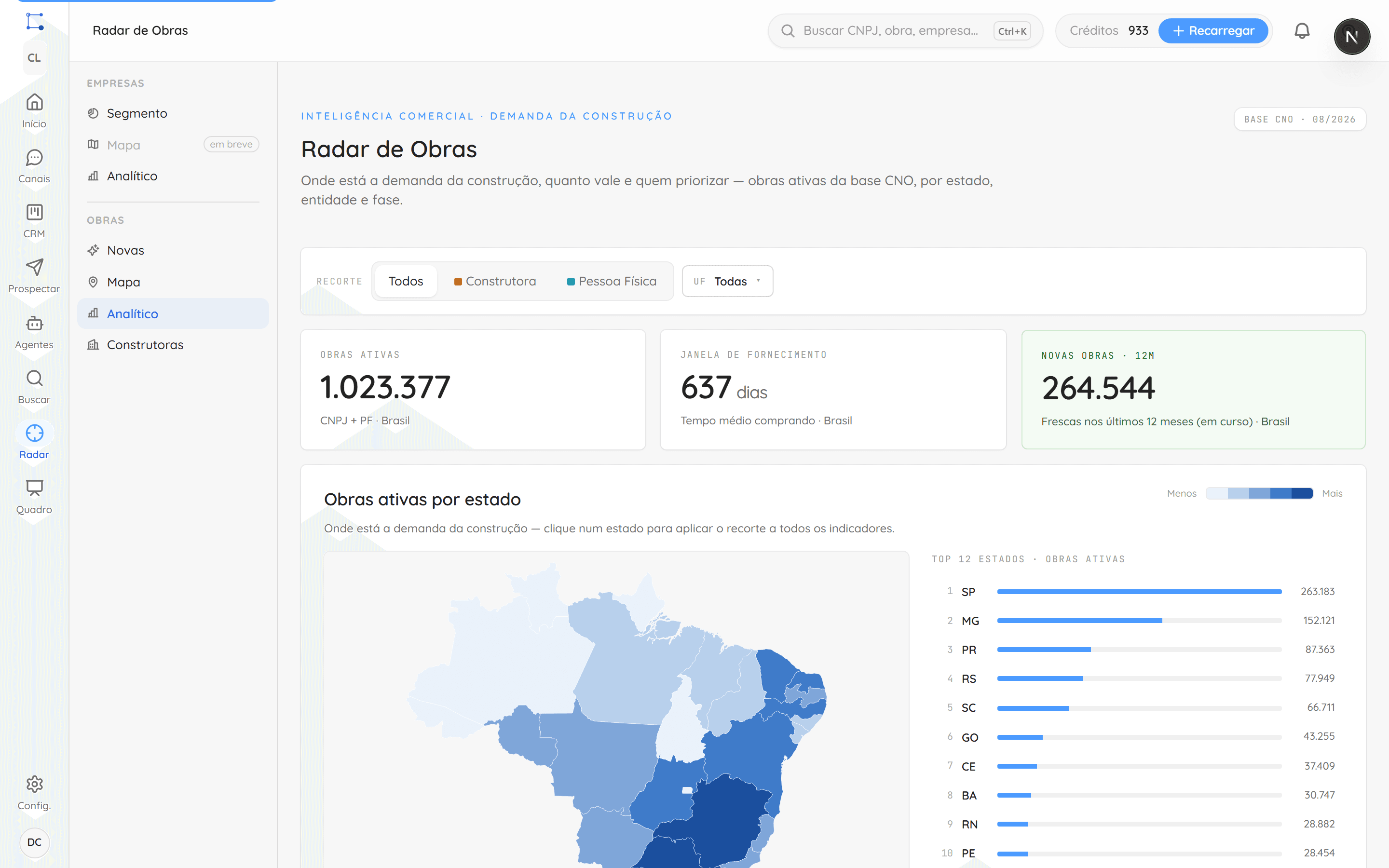The width and height of the screenshot is (1389, 868).
Task: Focus the Buscar CNPJ search field
Action: pos(905,31)
